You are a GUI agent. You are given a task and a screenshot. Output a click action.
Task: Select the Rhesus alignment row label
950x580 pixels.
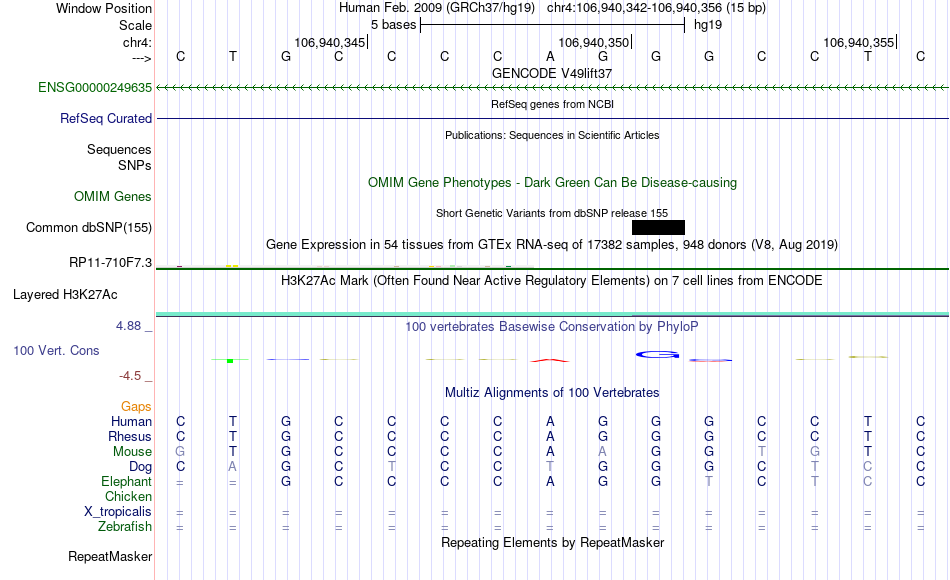(x=130, y=436)
